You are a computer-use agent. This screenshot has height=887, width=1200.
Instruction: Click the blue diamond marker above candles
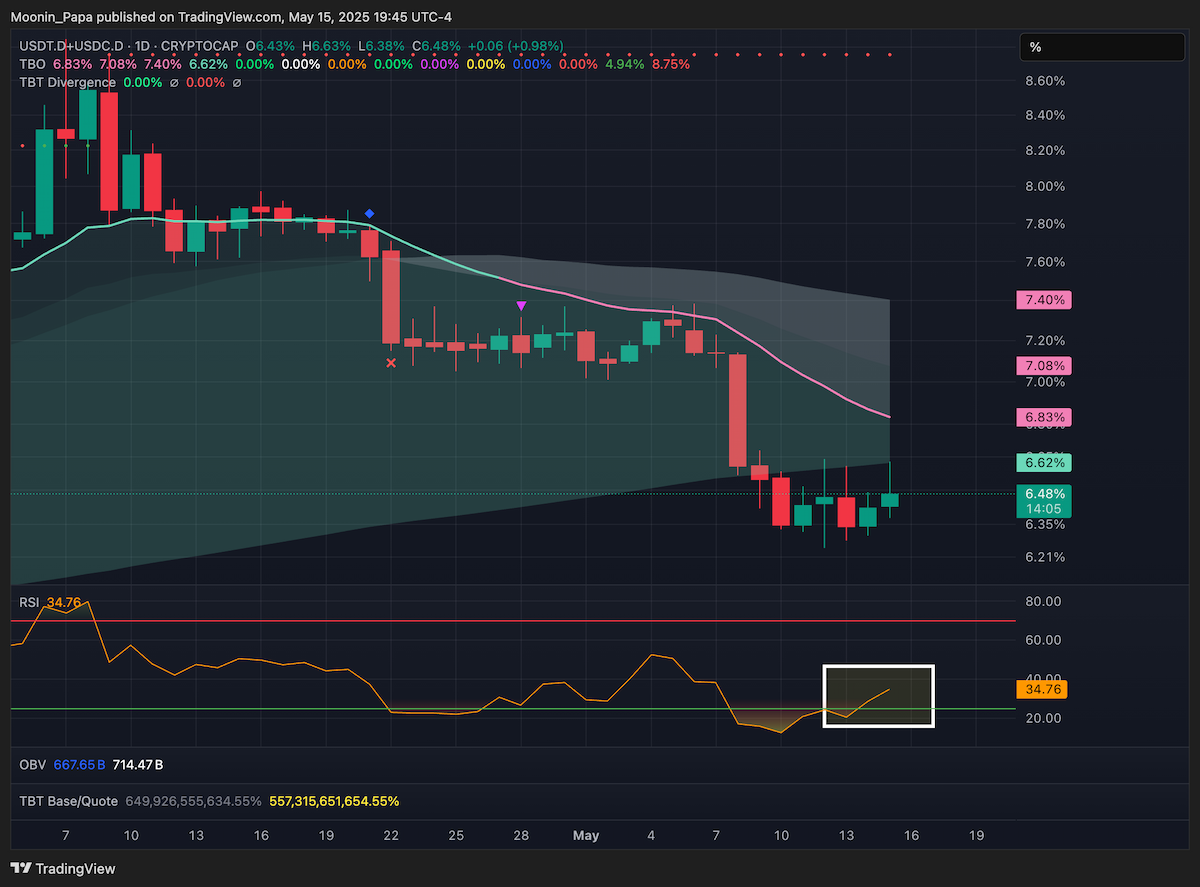(369, 214)
